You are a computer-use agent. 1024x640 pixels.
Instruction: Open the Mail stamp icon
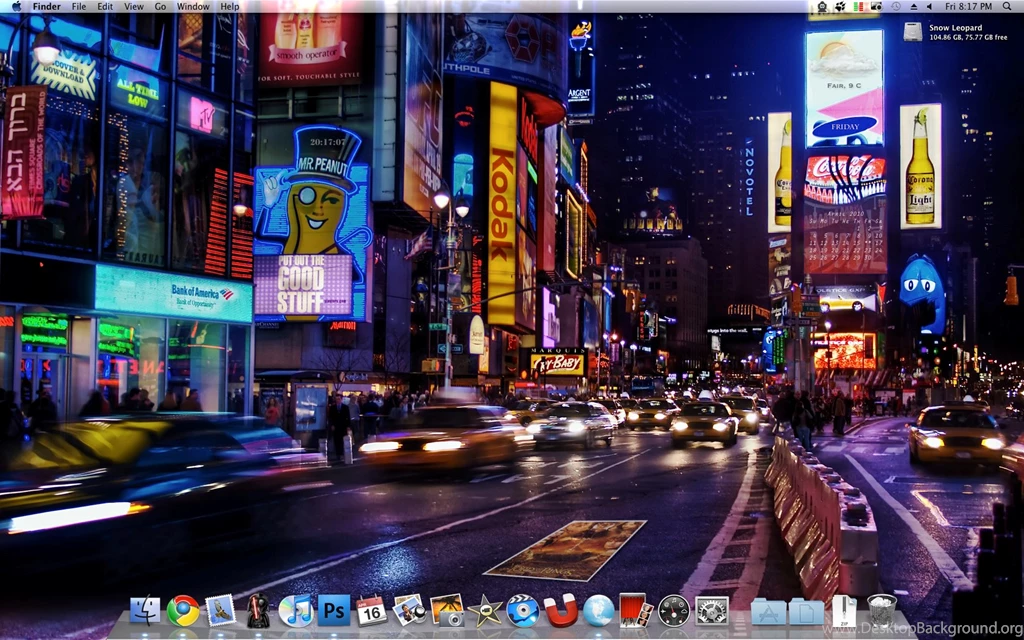pos(220,609)
